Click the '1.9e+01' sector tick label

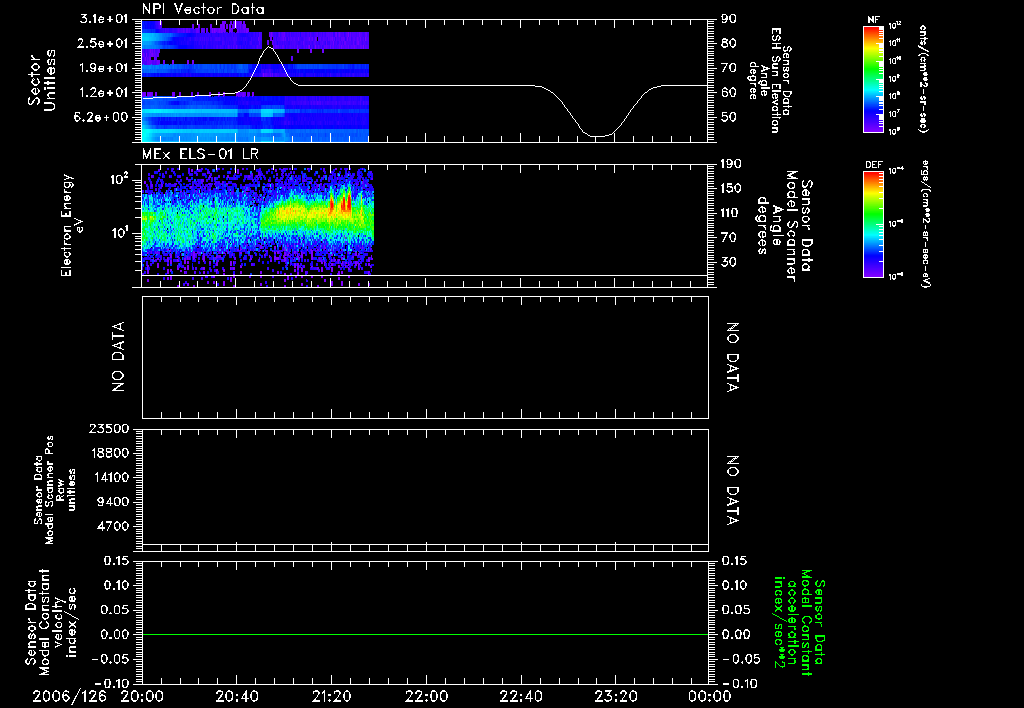[104, 68]
